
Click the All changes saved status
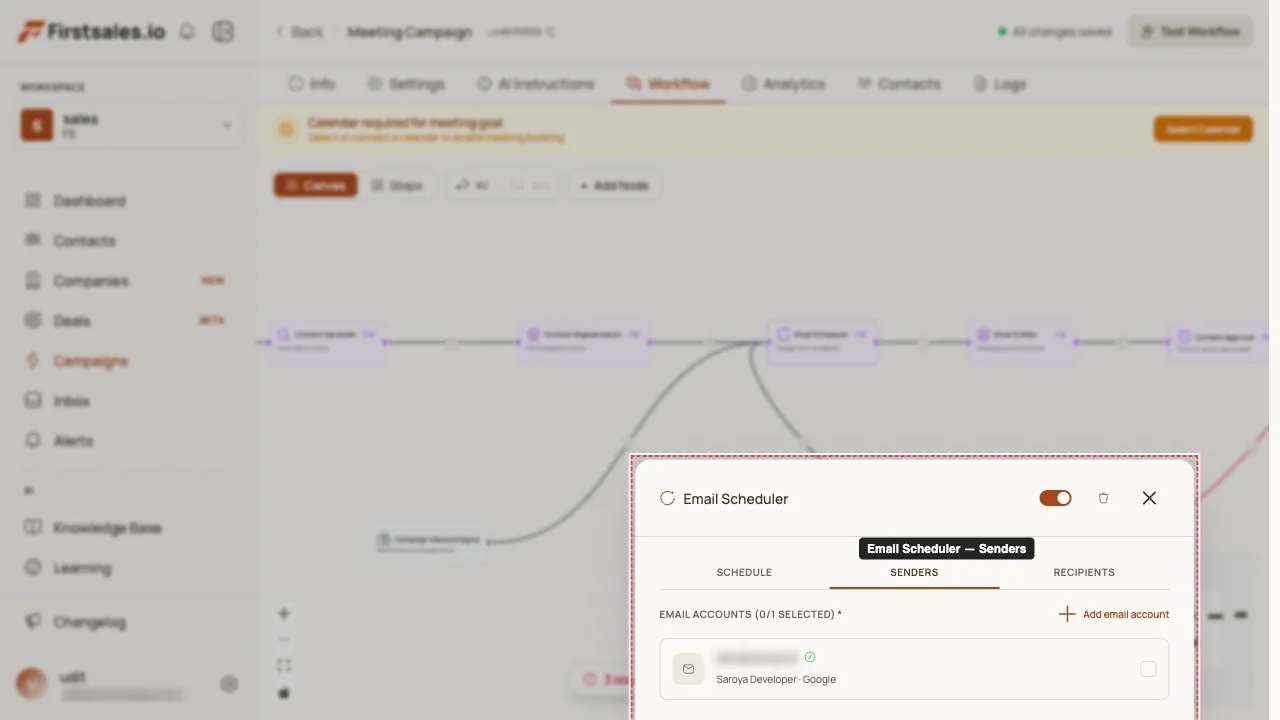(1054, 32)
